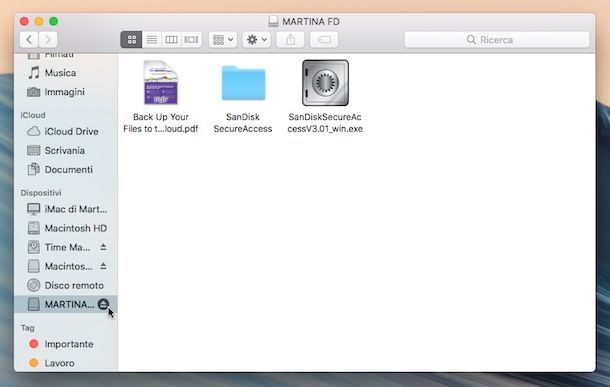Select the SanDiskSecureAccessV3.01_win.exe vault icon
The image size is (610, 387).
325,83
